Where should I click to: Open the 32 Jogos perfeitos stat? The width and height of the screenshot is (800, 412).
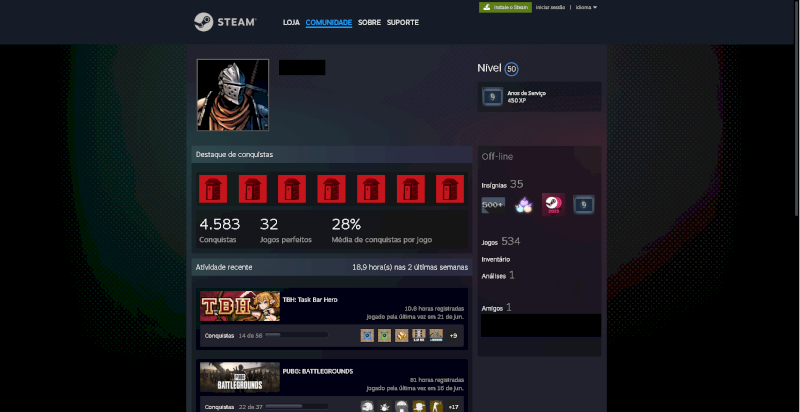pos(286,230)
